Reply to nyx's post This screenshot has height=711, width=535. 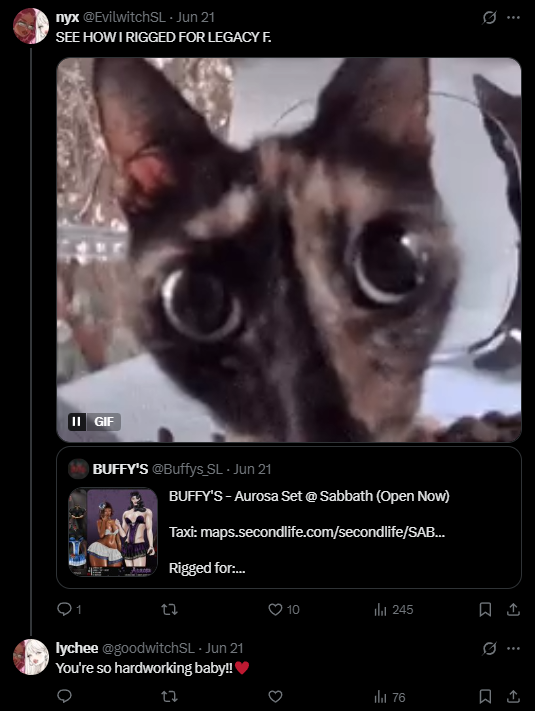[64, 609]
